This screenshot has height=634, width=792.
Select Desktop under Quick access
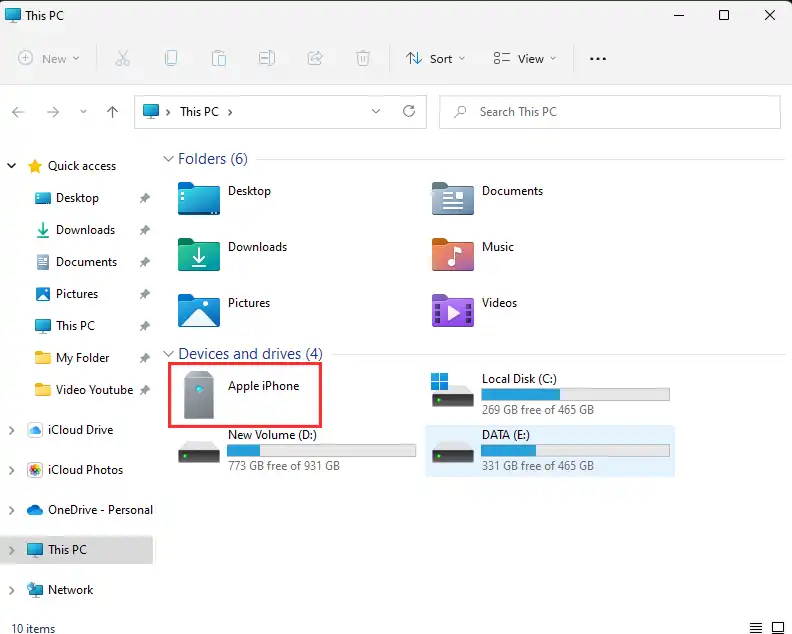pos(77,198)
